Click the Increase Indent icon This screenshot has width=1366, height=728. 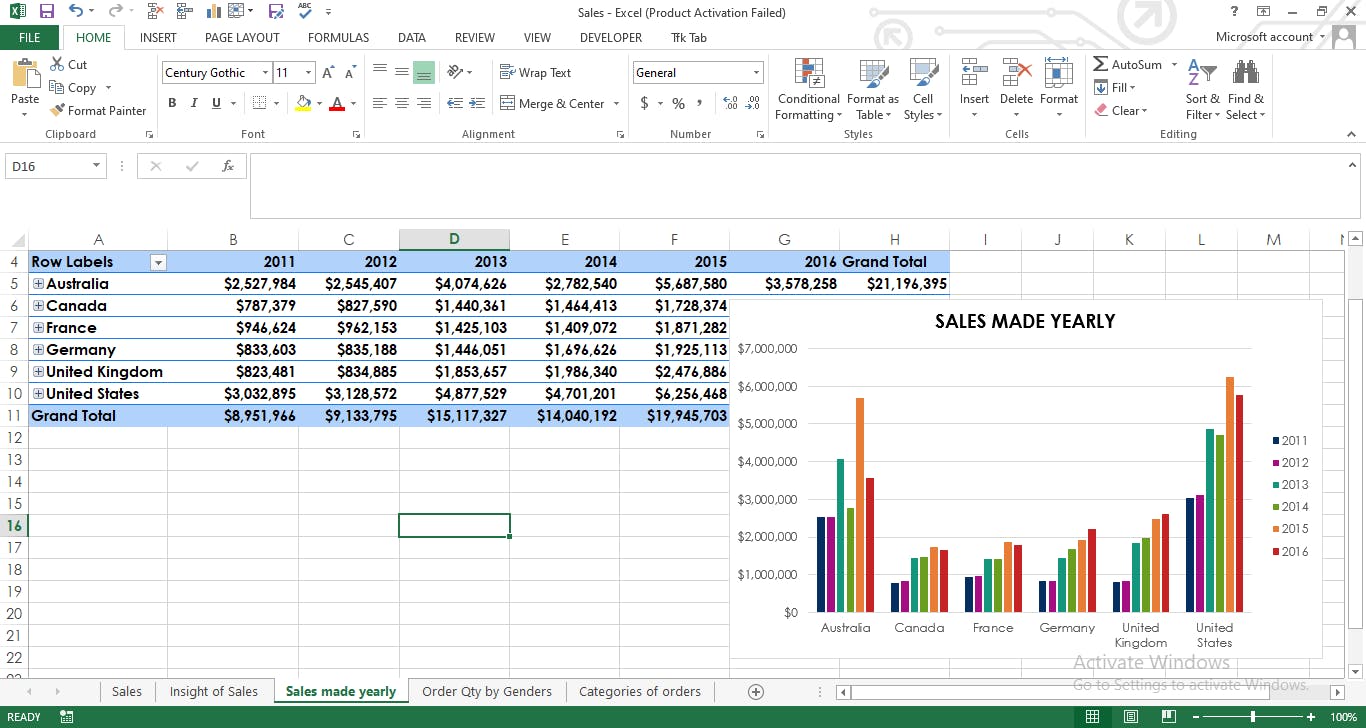click(x=477, y=103)
